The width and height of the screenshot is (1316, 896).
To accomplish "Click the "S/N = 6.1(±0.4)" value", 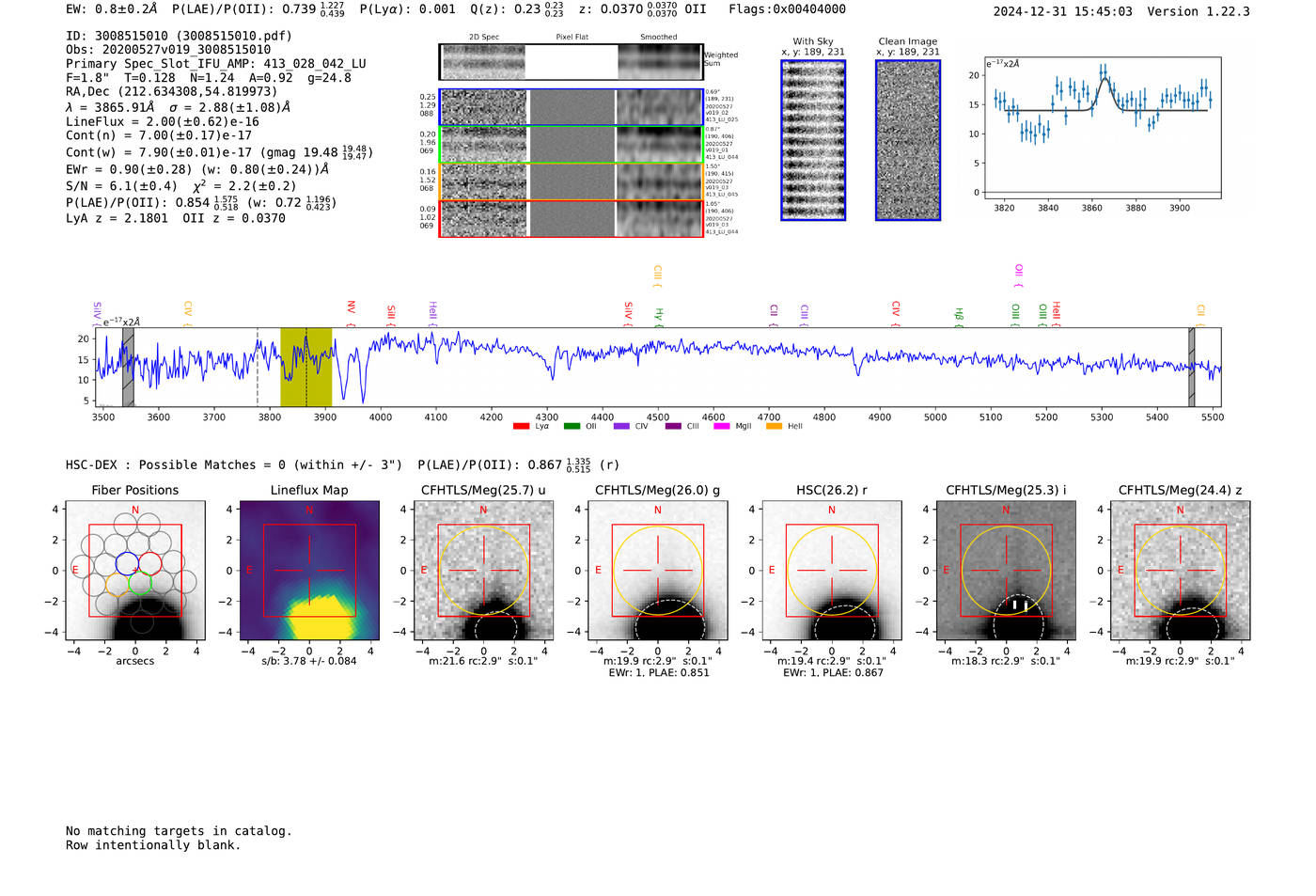I will [121, 186].
